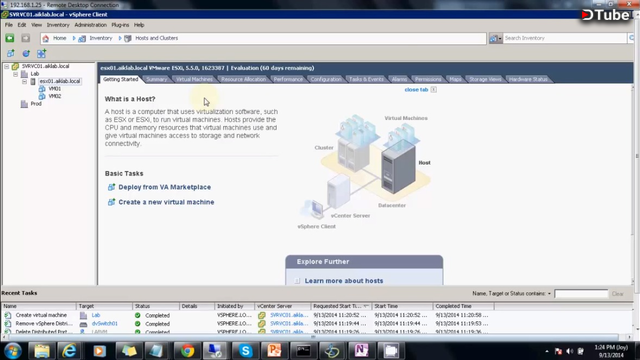
Task: Click the Status column header
Action: pos(156,306)
